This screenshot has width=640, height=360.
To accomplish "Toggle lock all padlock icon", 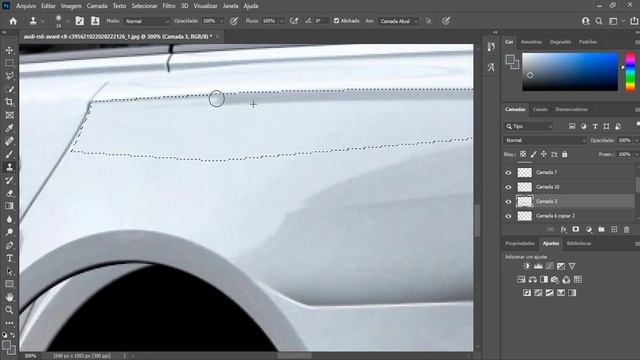I will click(x=564, y=154).
